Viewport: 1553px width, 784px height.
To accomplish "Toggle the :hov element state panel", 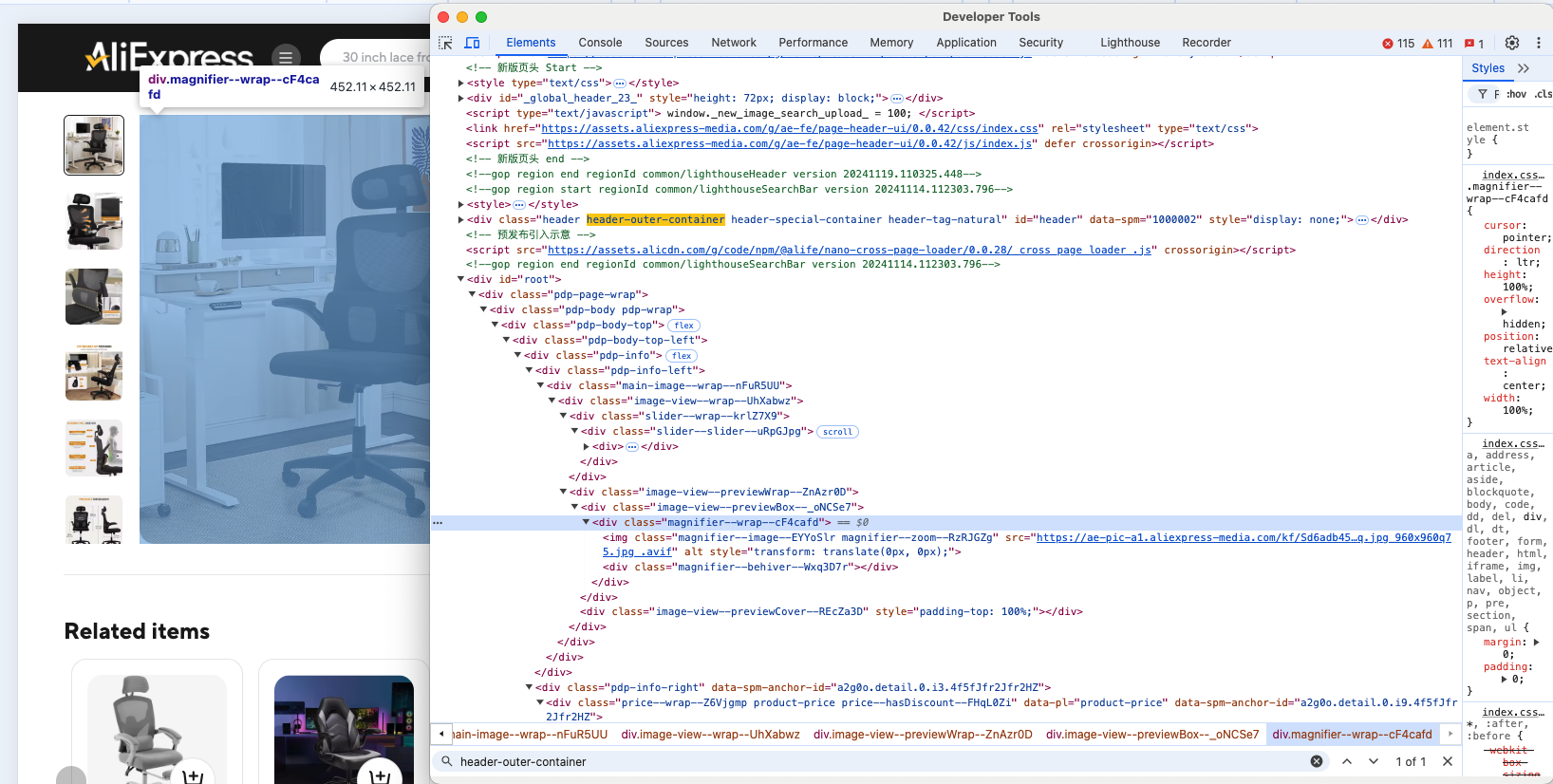I will click(1517, 94).
